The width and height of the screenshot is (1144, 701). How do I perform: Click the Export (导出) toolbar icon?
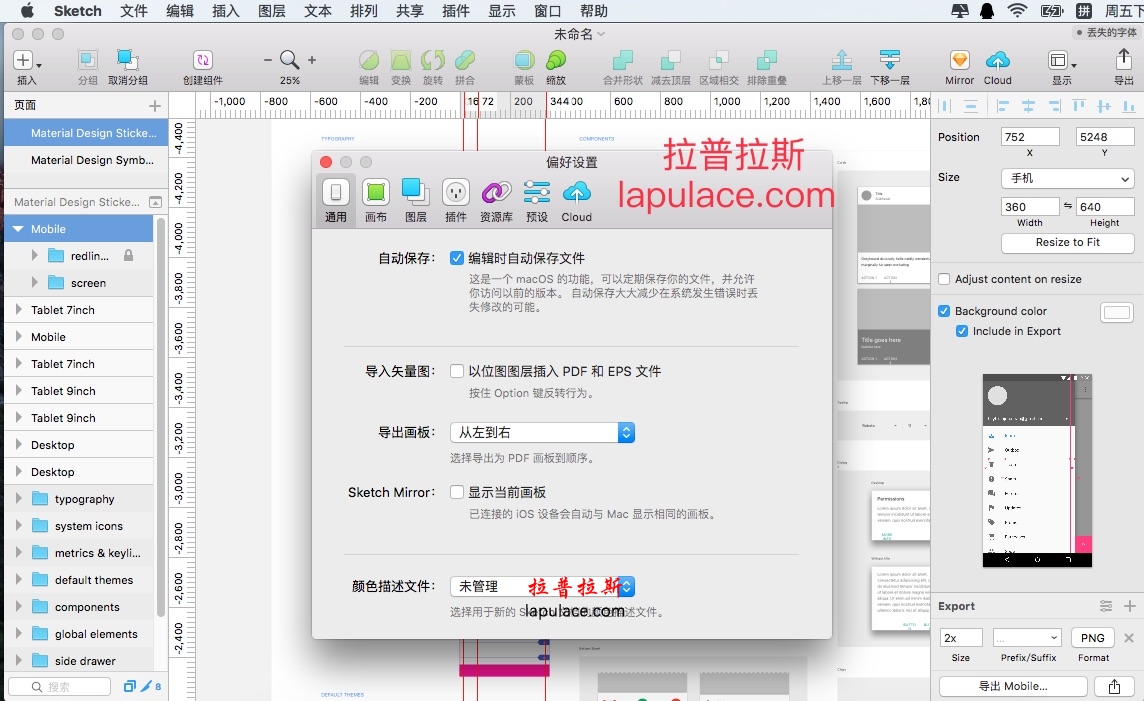1124,60
